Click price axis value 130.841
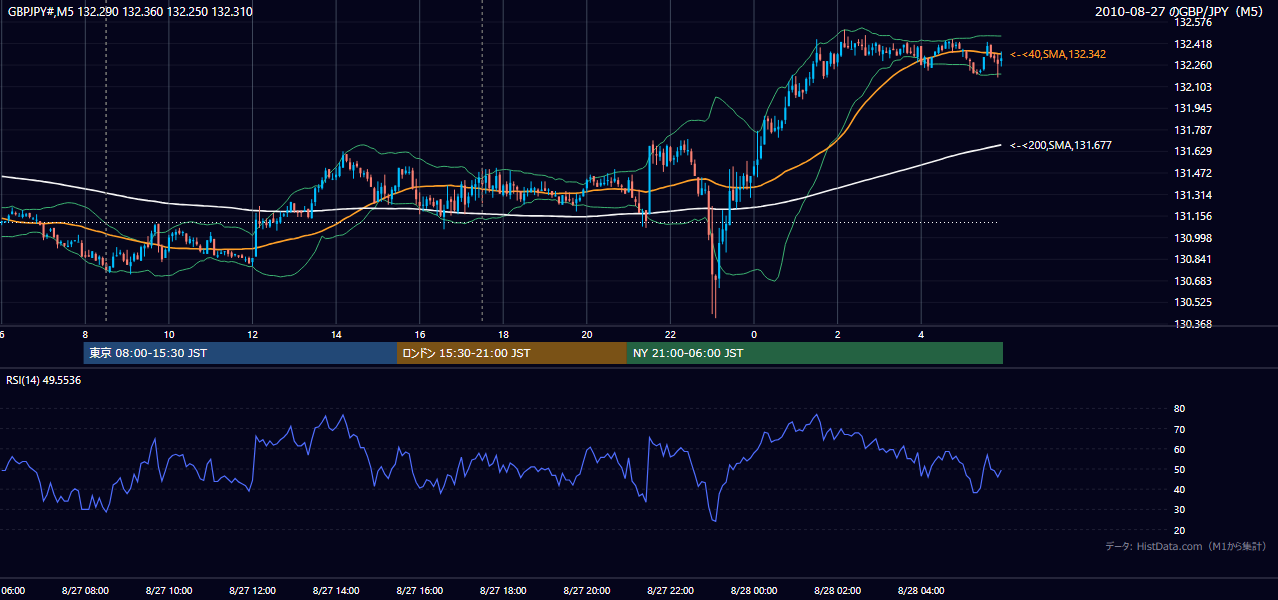 pos(1192,259)
